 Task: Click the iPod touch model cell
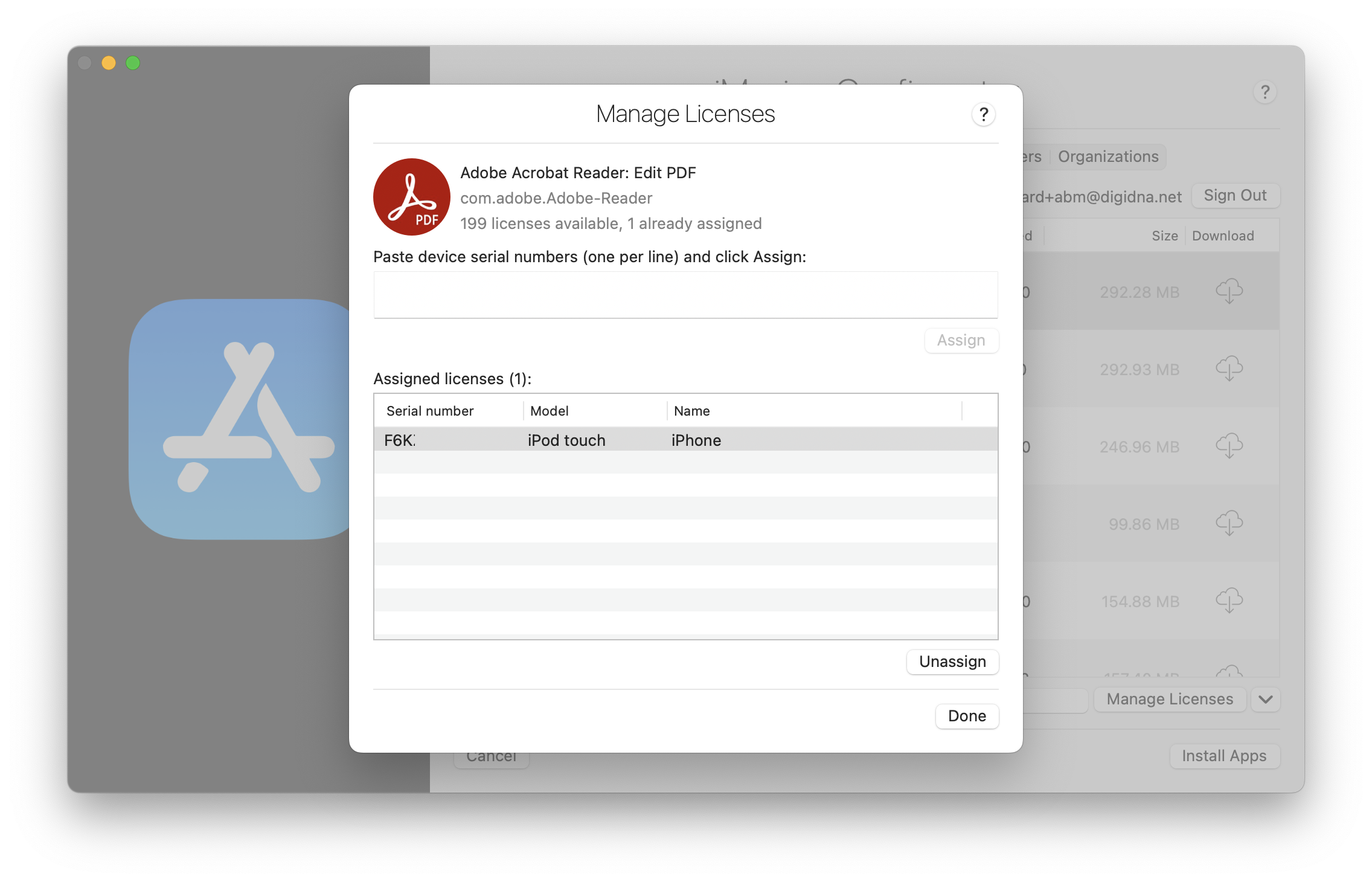point(566,440)
